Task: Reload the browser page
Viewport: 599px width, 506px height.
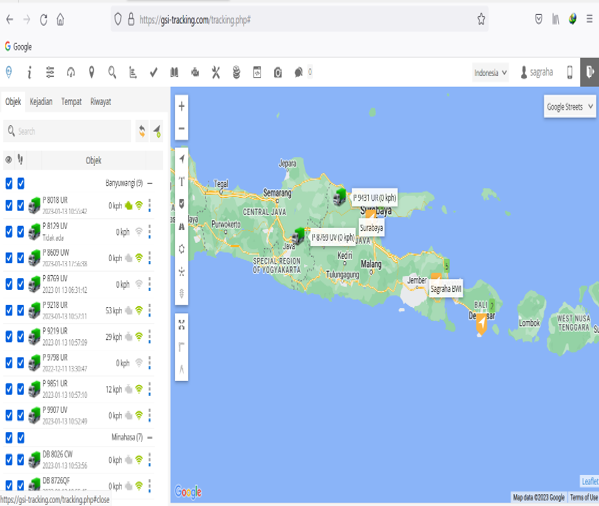Action: 44,19
